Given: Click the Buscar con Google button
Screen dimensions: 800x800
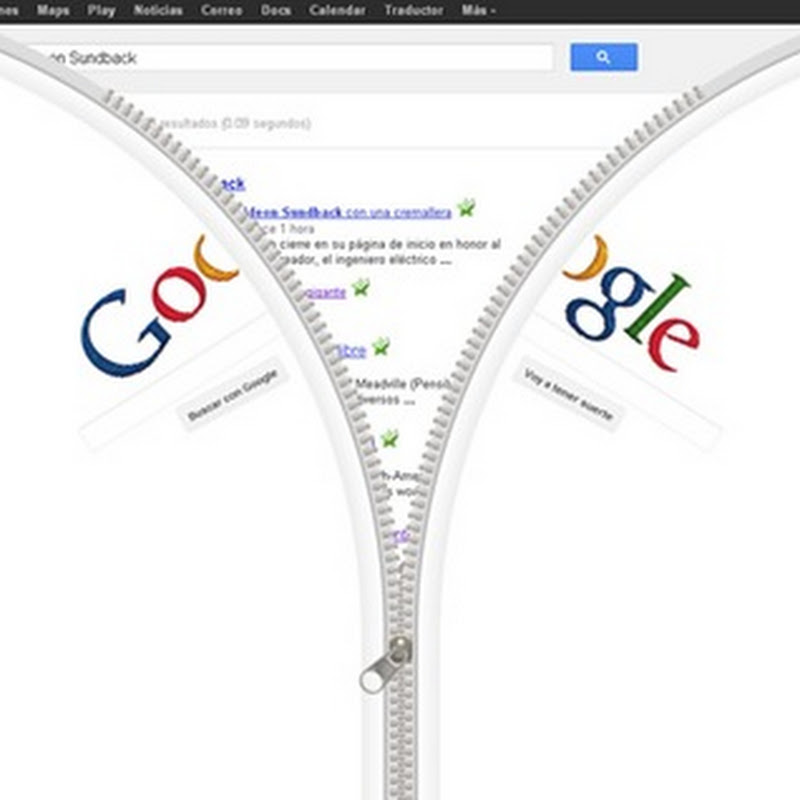Looking at the screenshot, I should click(232, 395).
